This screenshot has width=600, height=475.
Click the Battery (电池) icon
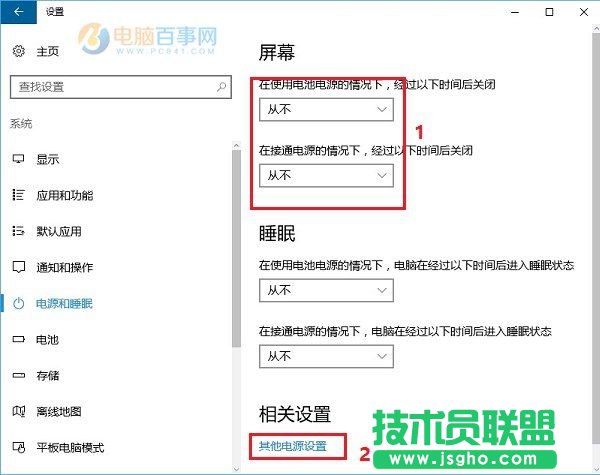click(x=18, y=340)
